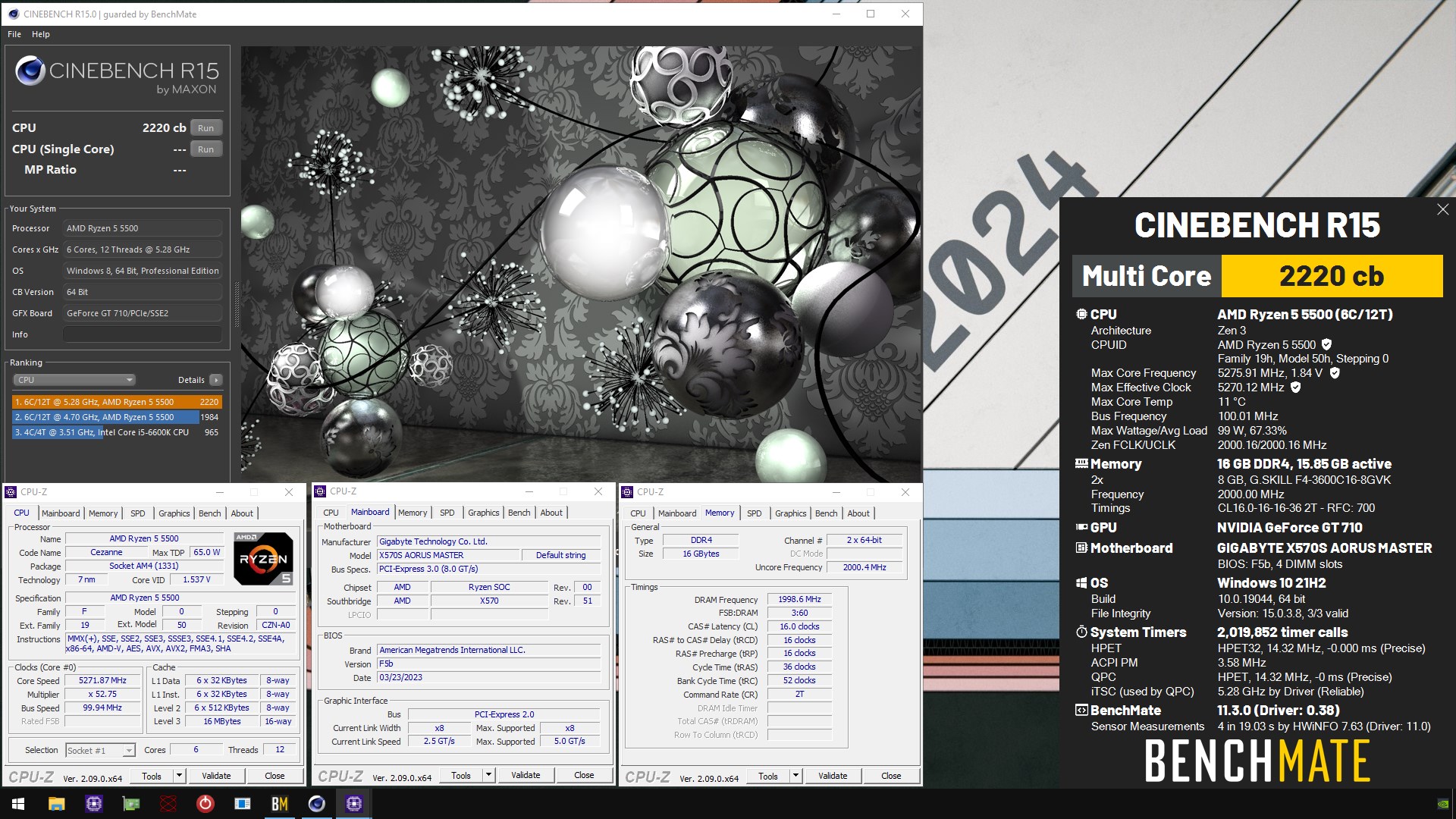The image size is (1456, 819).
Task: Click the first CPU-Z icon next to File Explorer
Action: pos(94,804)
